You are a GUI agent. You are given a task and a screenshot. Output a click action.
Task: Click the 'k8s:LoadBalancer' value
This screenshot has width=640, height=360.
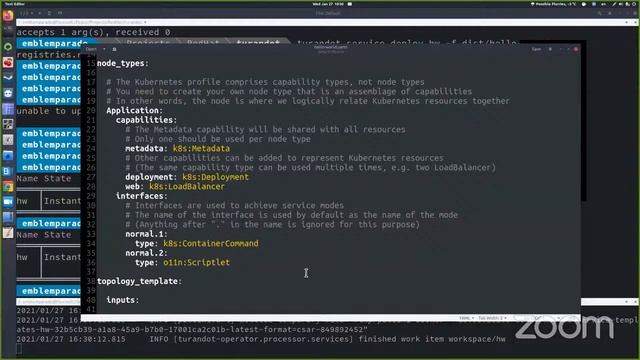[187, 187]
